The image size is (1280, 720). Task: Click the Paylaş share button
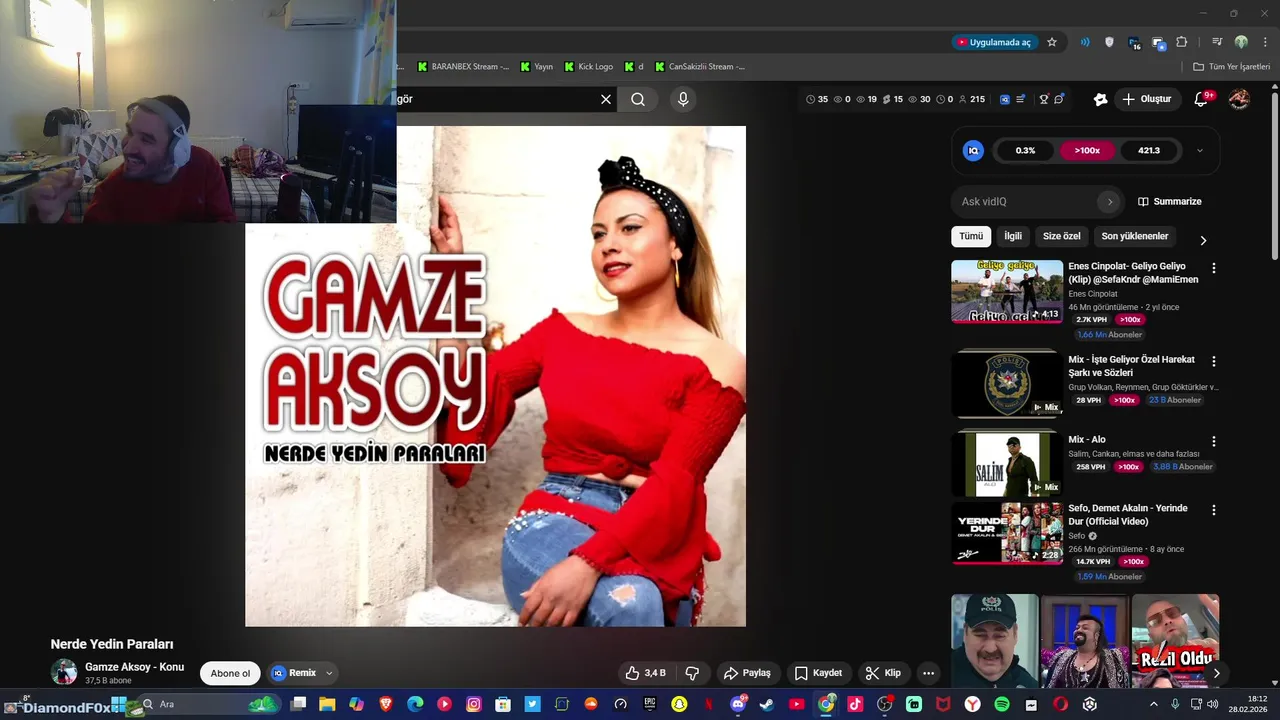pos(748,673)
